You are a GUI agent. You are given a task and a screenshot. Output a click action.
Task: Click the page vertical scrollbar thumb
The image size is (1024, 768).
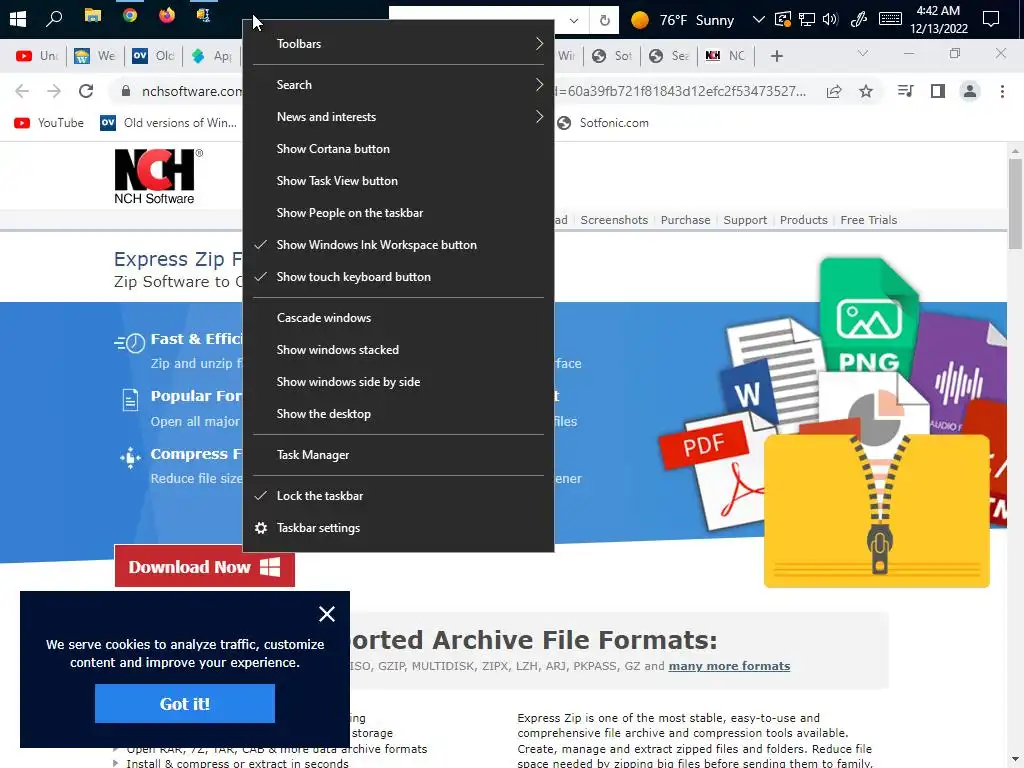(1015, 202)
